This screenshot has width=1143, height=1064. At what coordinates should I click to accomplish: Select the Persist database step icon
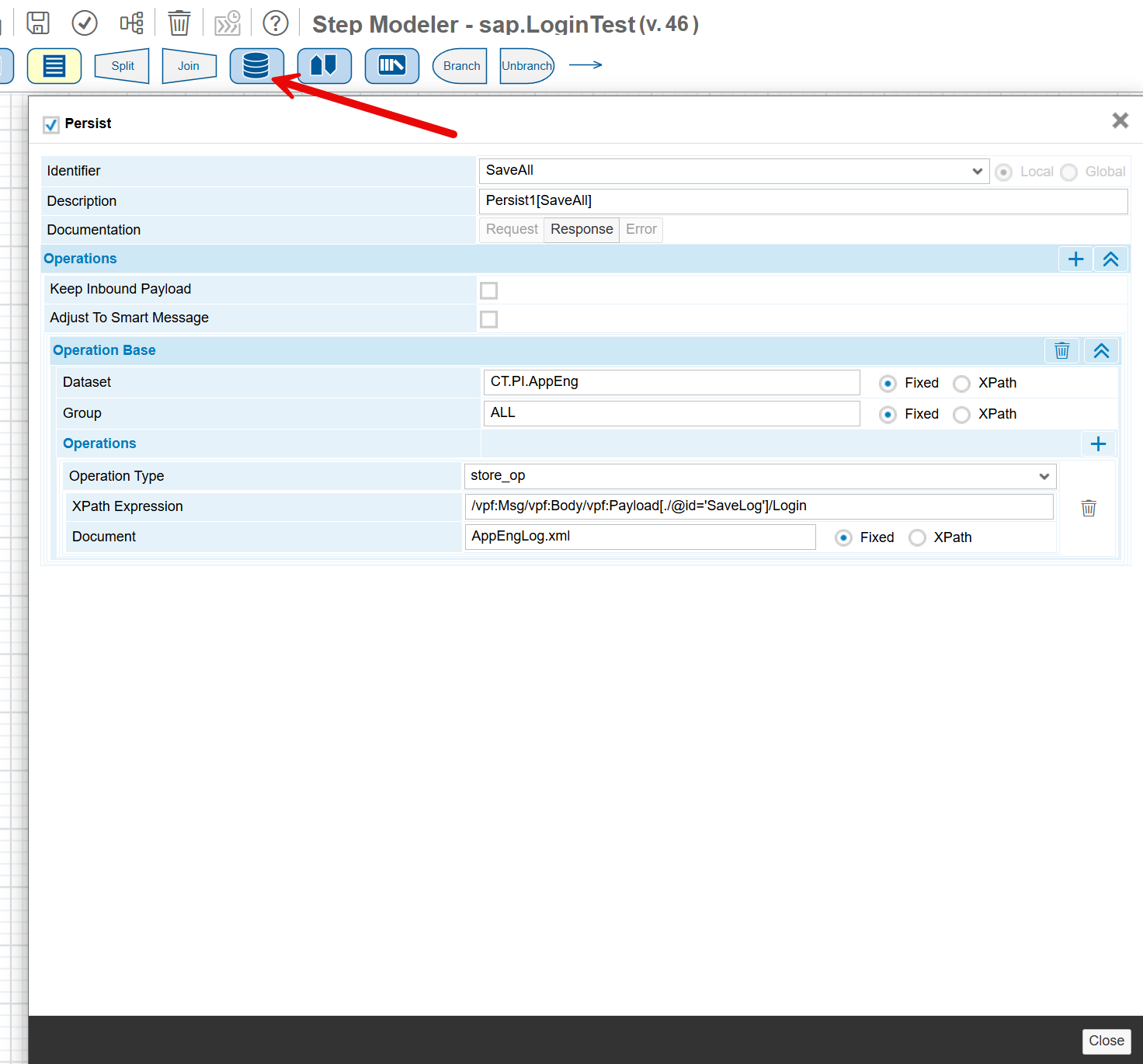[256, 66]
